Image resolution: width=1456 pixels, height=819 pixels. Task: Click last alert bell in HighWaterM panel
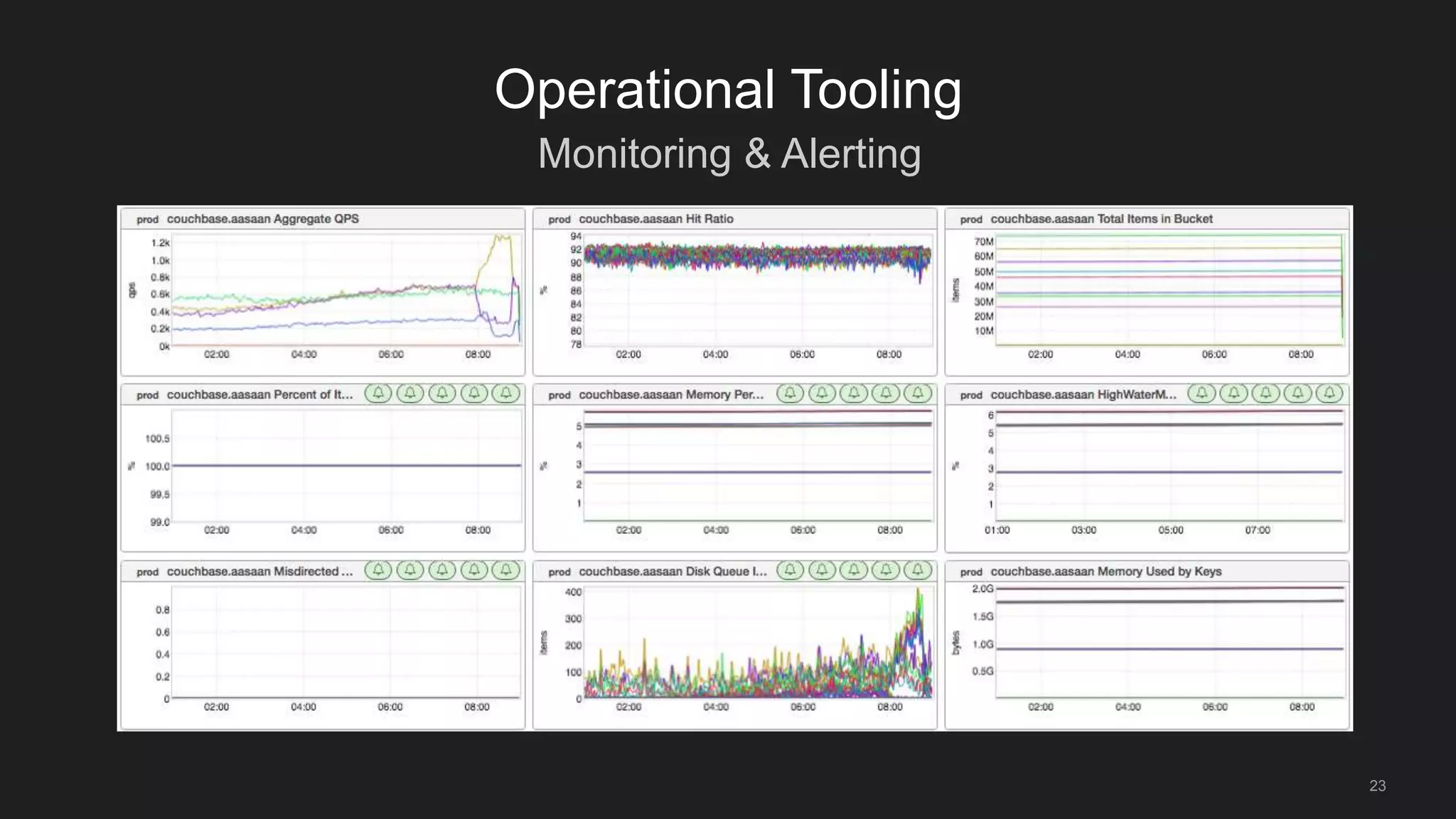pyautogui.click(x=1329, y=393)
